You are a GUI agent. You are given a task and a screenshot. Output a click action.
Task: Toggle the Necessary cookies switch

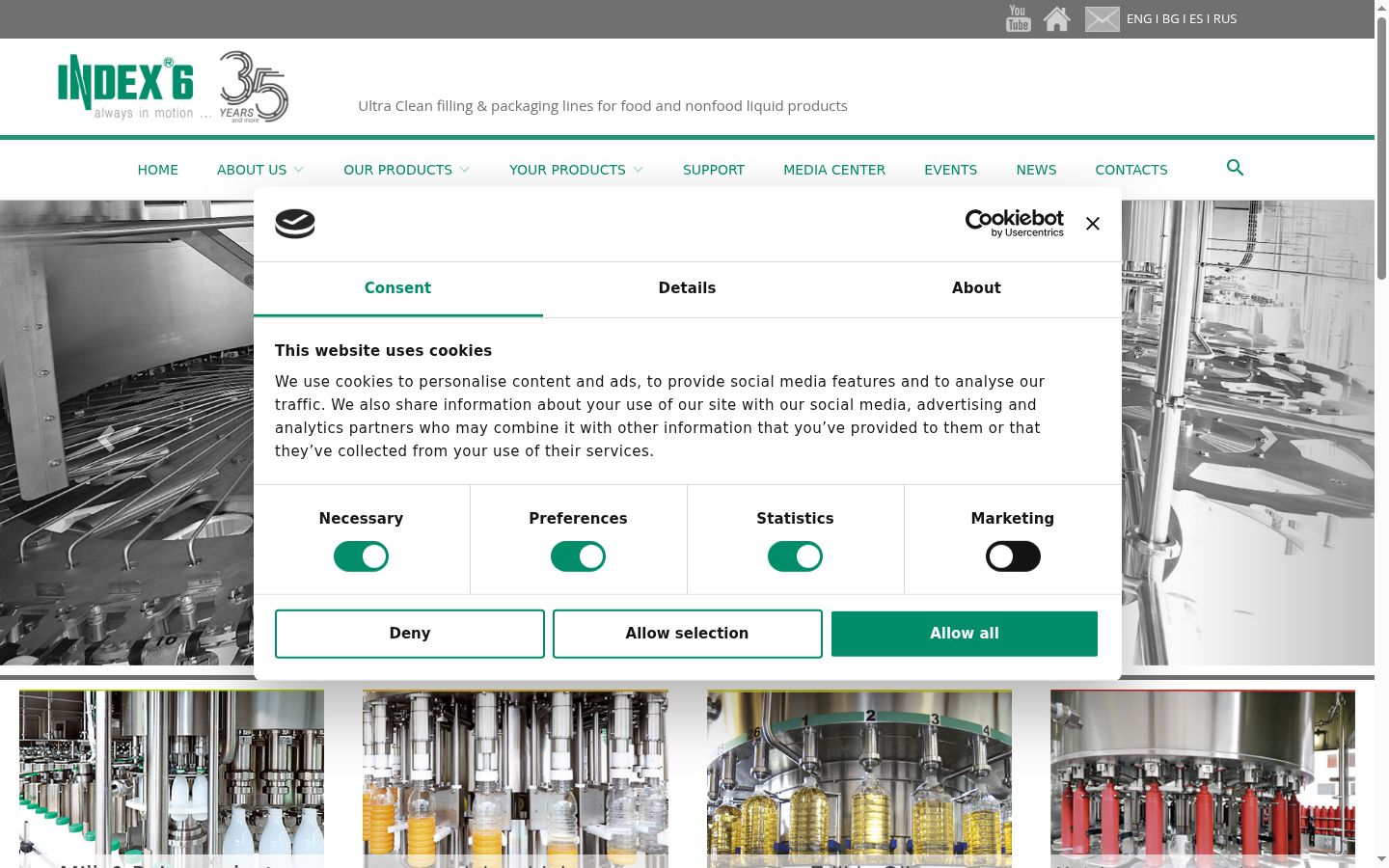point(361,556)
